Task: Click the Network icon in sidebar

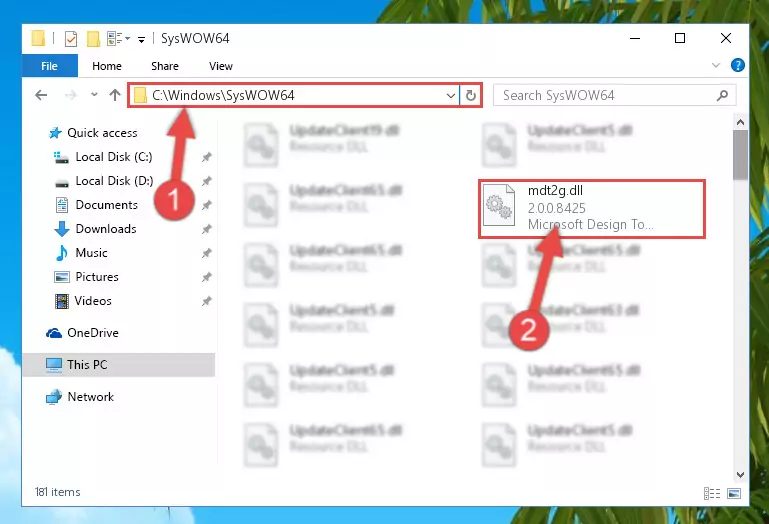Action: [54, 396]
